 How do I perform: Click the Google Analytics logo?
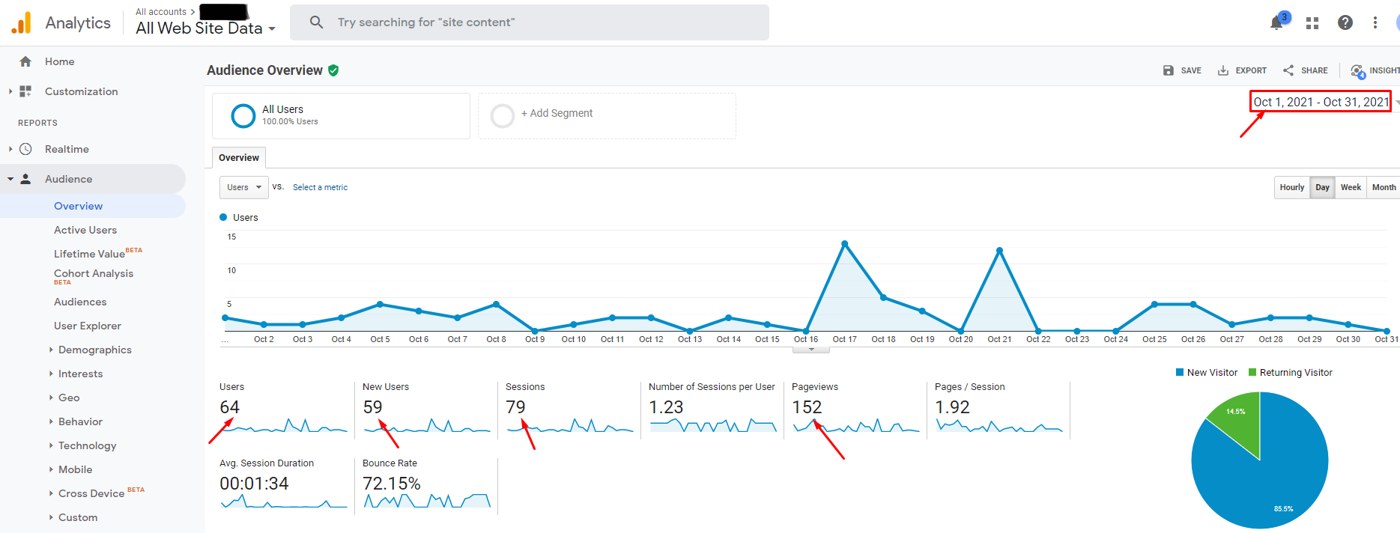tap(21, 22)
